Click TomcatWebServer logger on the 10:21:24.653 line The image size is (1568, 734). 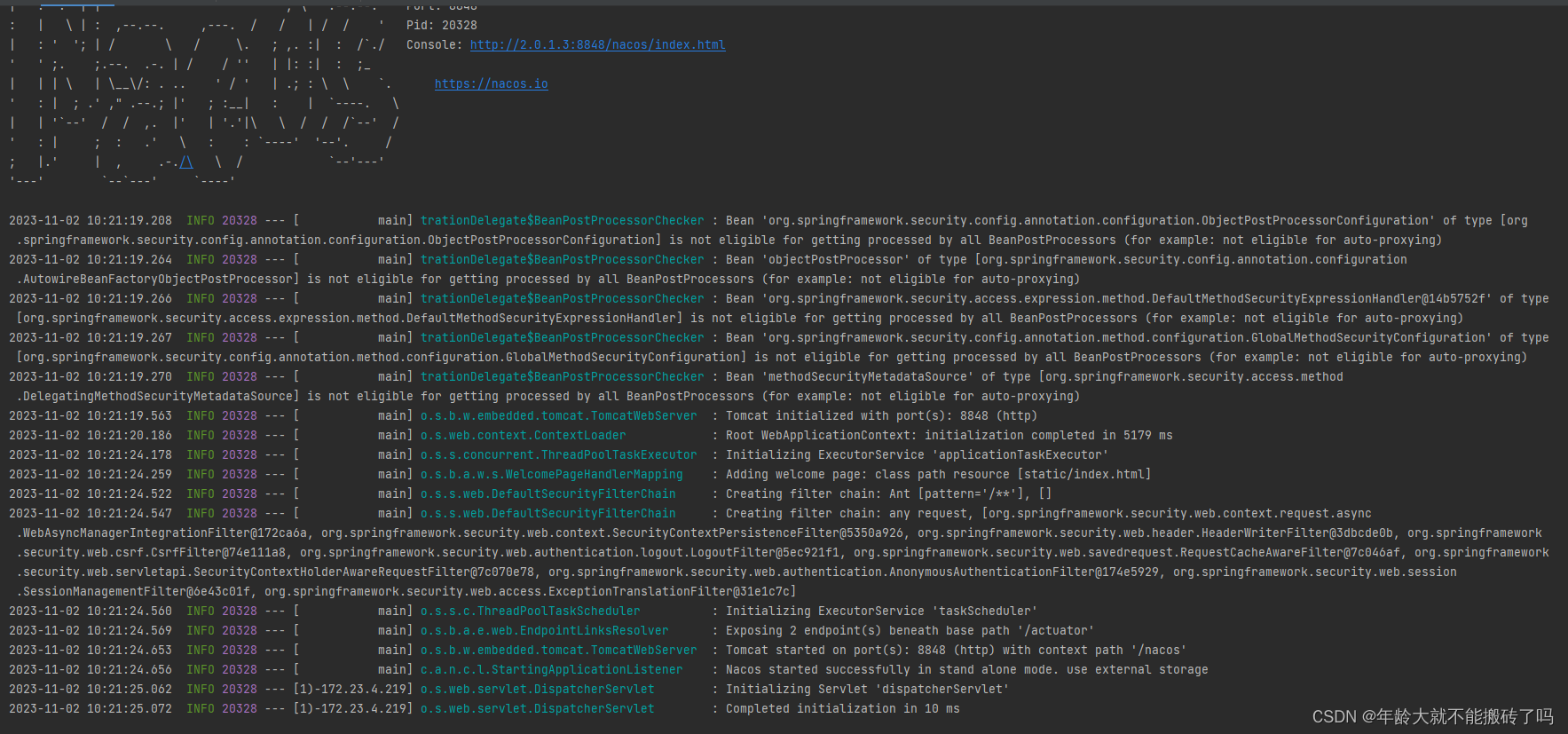[x=558, y=650]
